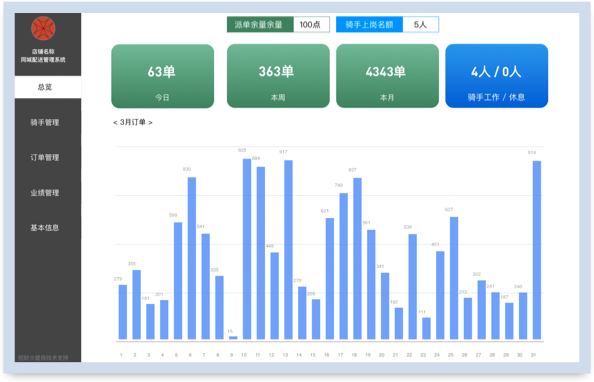Click the day 9 smallest bar

(x=233, y=338)
